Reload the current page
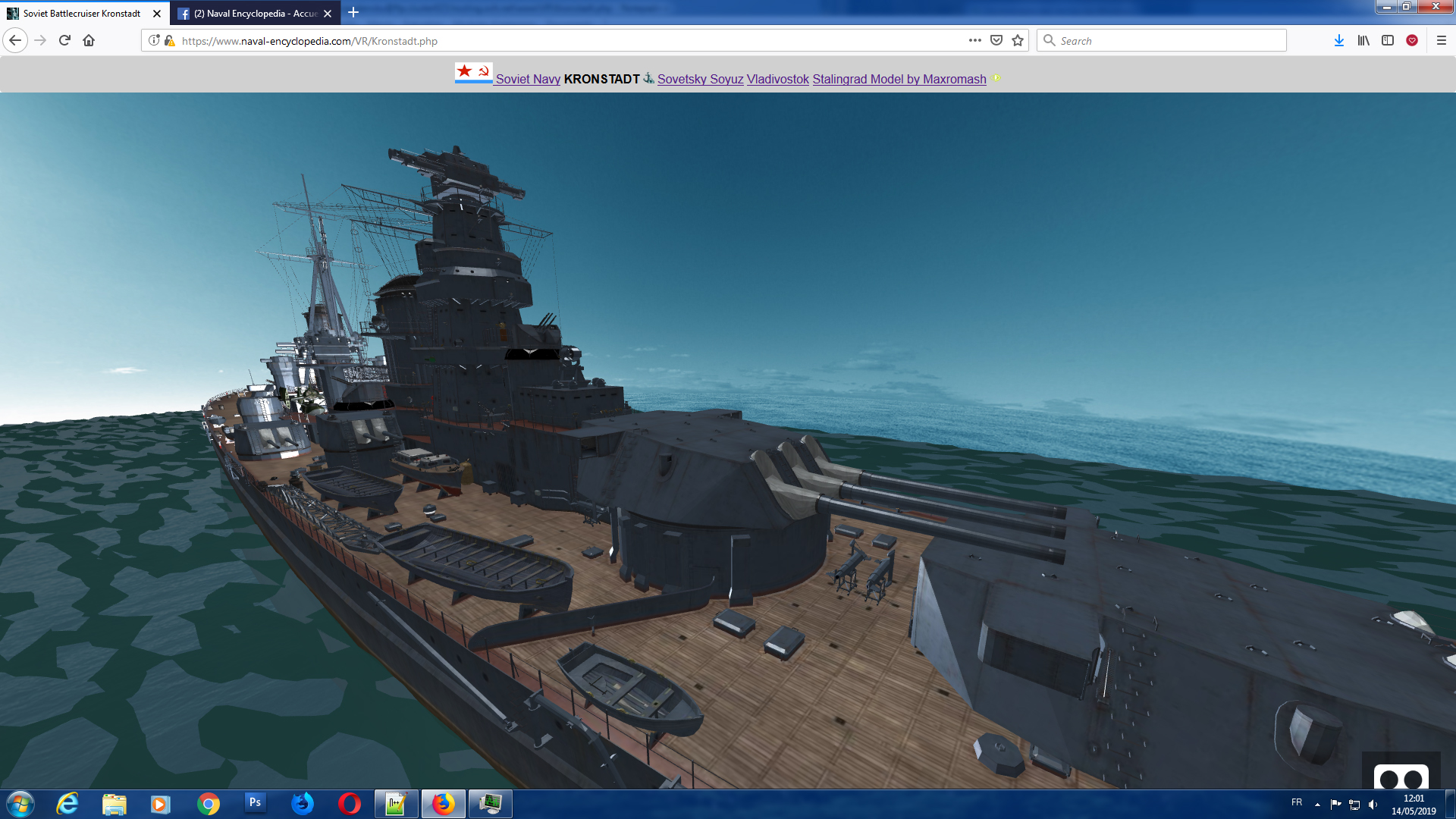Screen dimensions: 1456x819 pyautogui.click(x=64, y=41)
